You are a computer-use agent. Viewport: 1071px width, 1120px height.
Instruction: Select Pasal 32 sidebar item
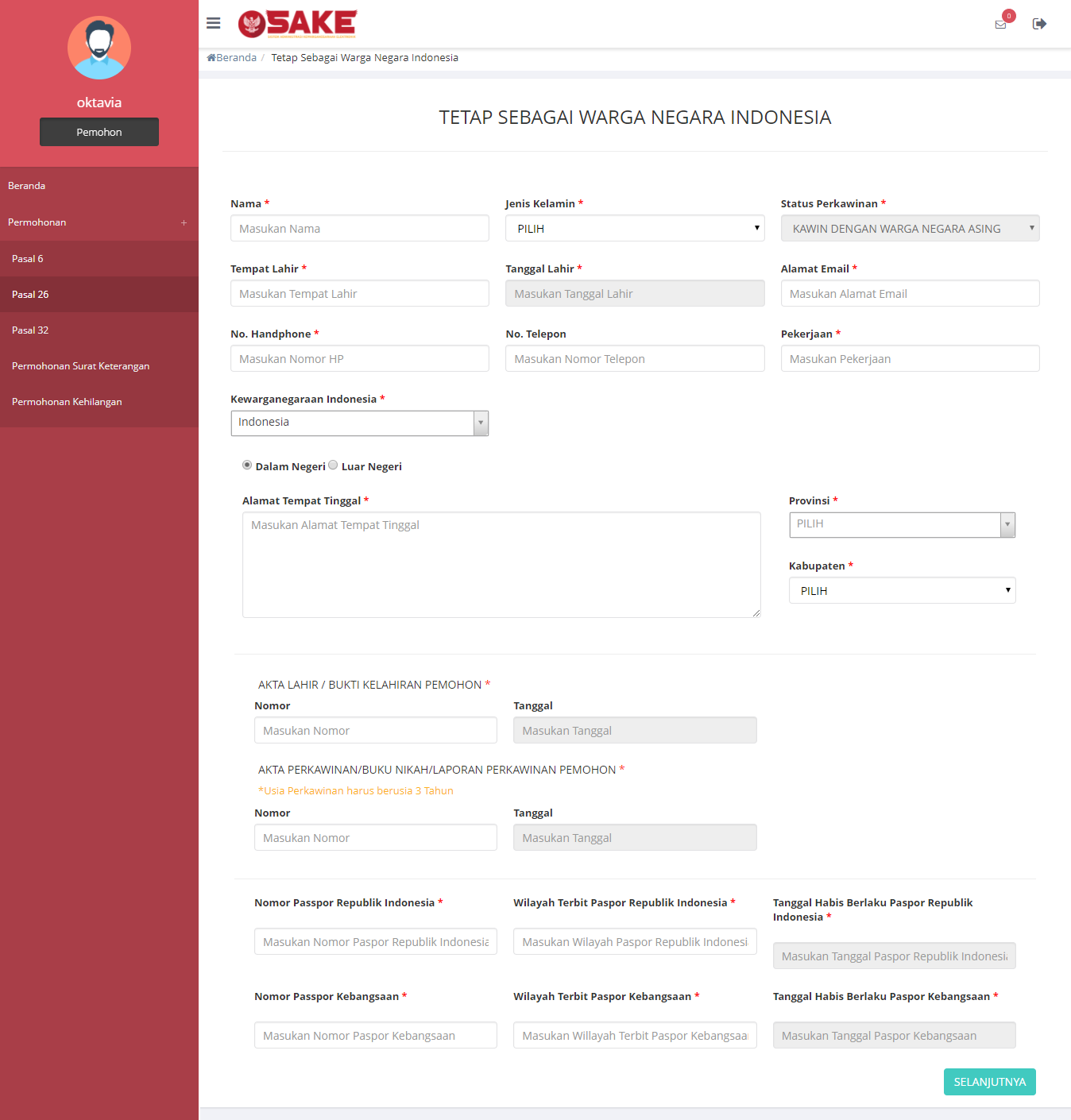pyautogui.click(x=30, y=330)
